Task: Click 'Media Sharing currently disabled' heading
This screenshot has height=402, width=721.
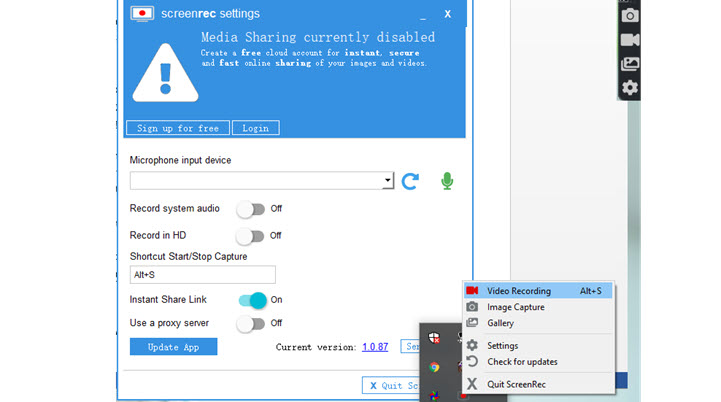Action: click(x=318, y=37)
